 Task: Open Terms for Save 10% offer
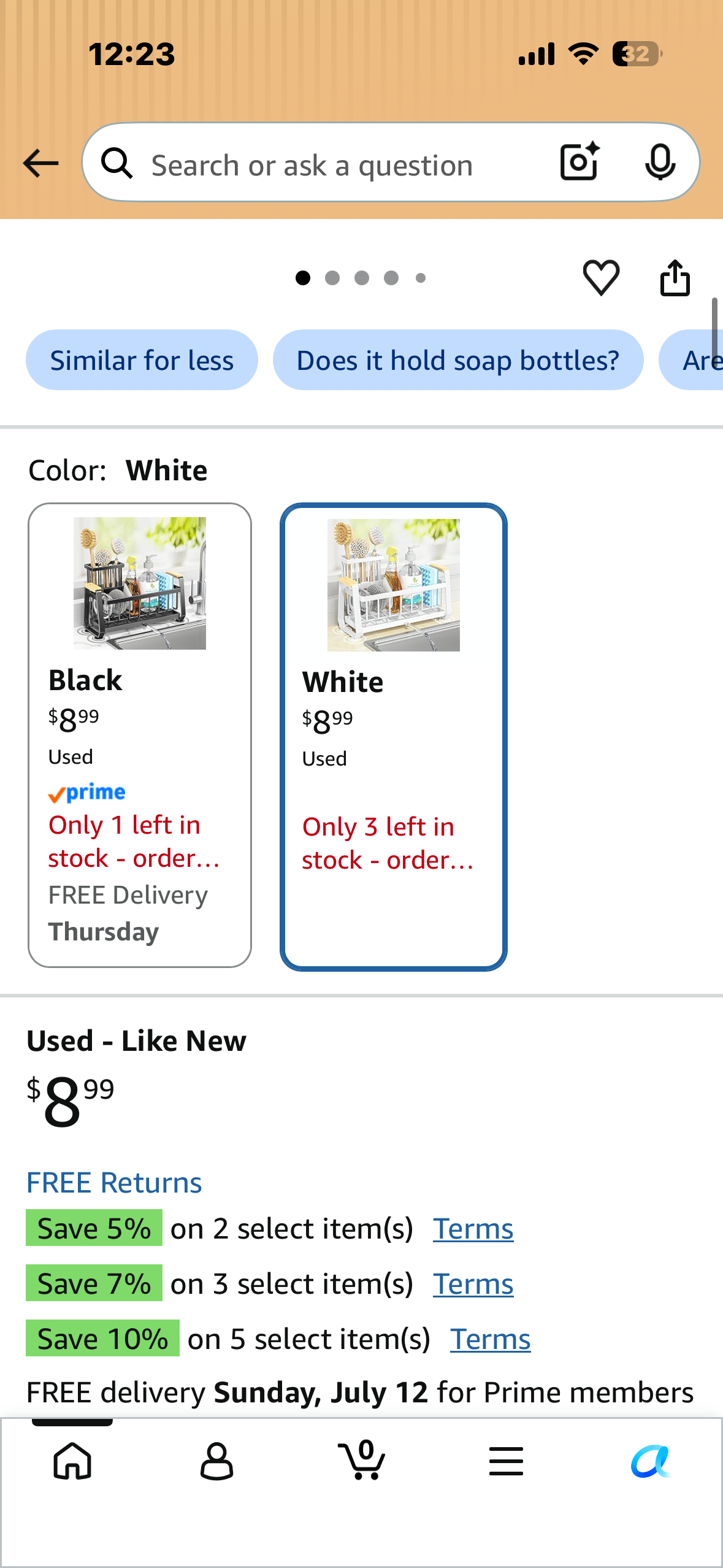tap(490, 1339)
